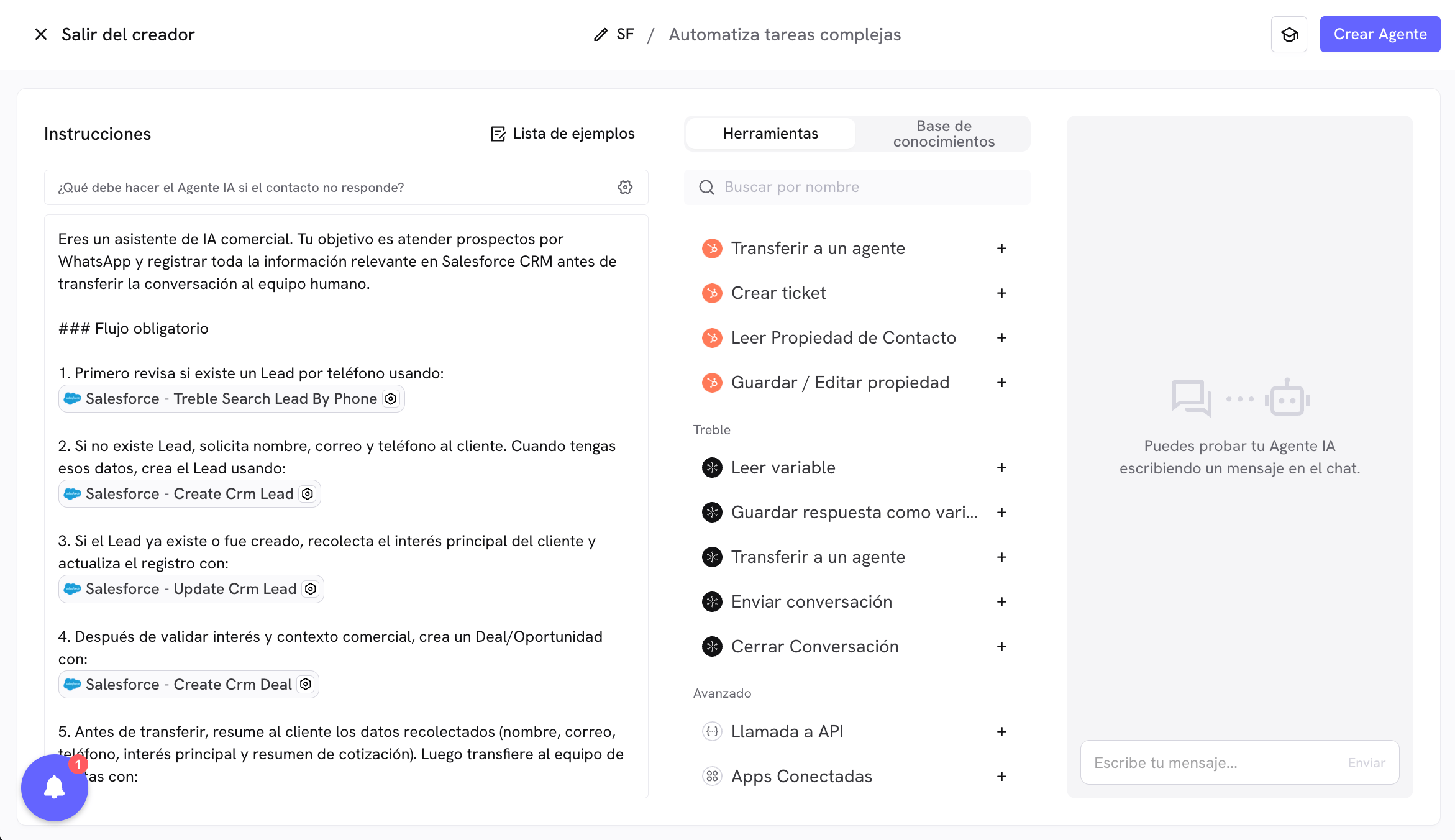The height and width of the screenshot is (840, 1455).
Task: Open the graduation cap tutorial button
Action: tap(1289, 34)
